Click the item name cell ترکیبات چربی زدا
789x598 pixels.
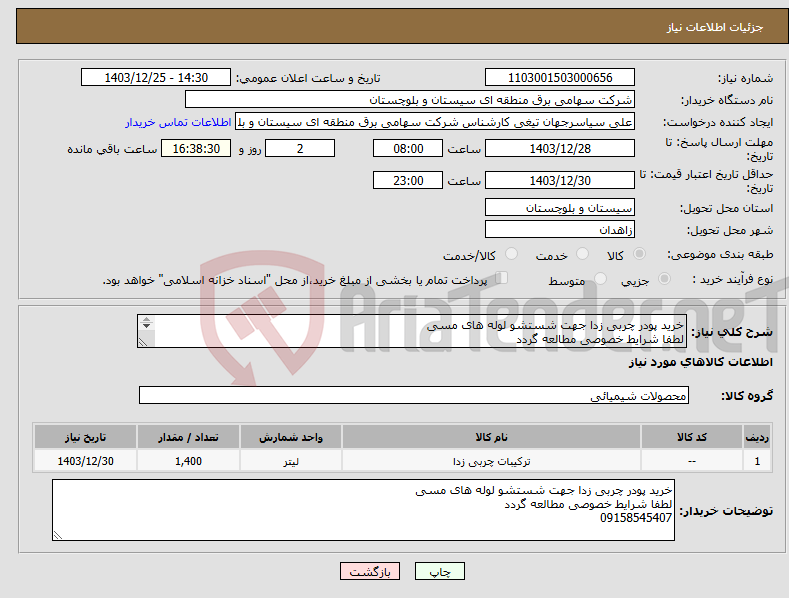pos(491,461)
